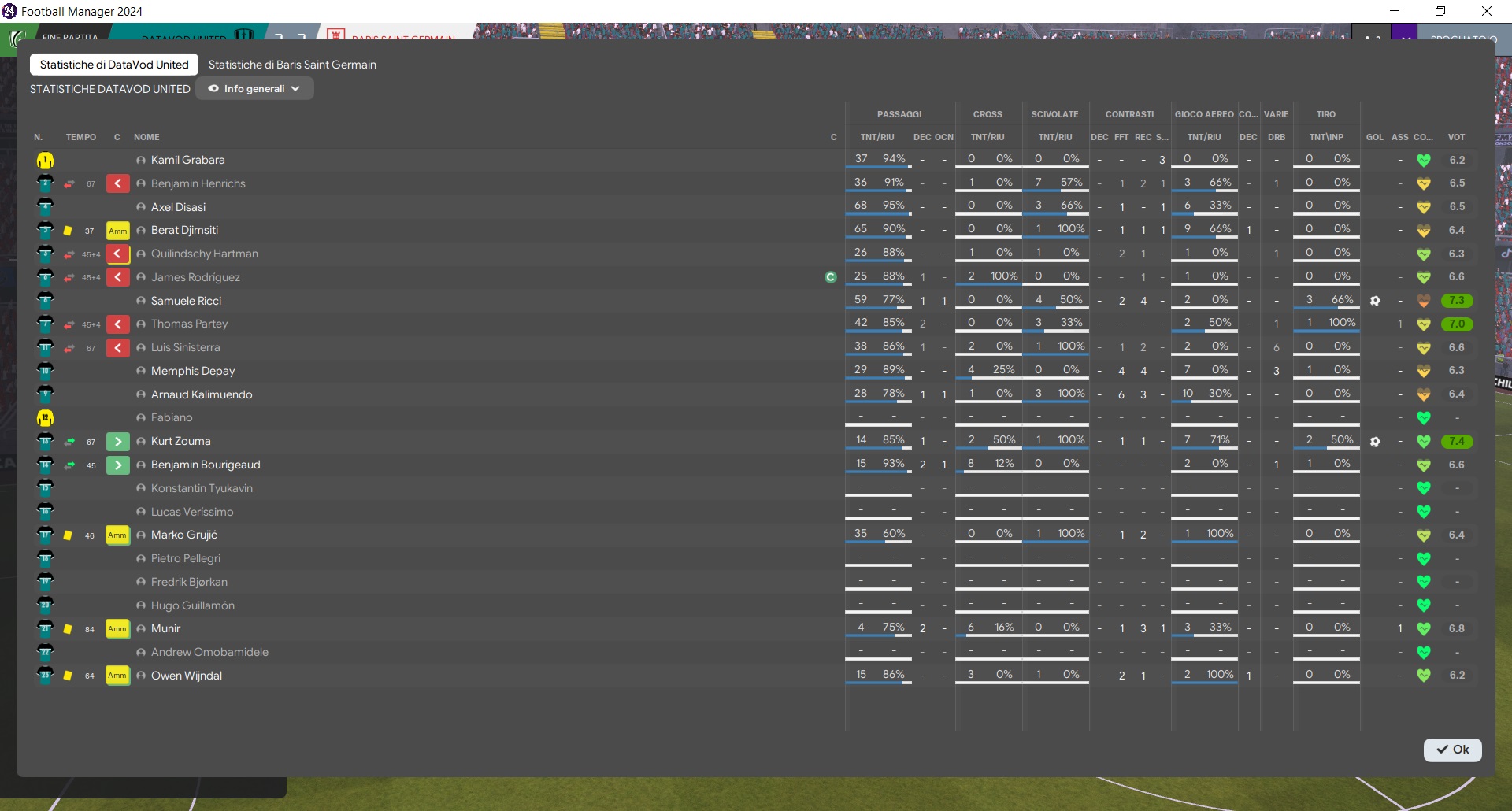The width and height of the screenshot is (1512, 811).
Task: Click the Pietro Pellegri row name
Action: [186, 558]
